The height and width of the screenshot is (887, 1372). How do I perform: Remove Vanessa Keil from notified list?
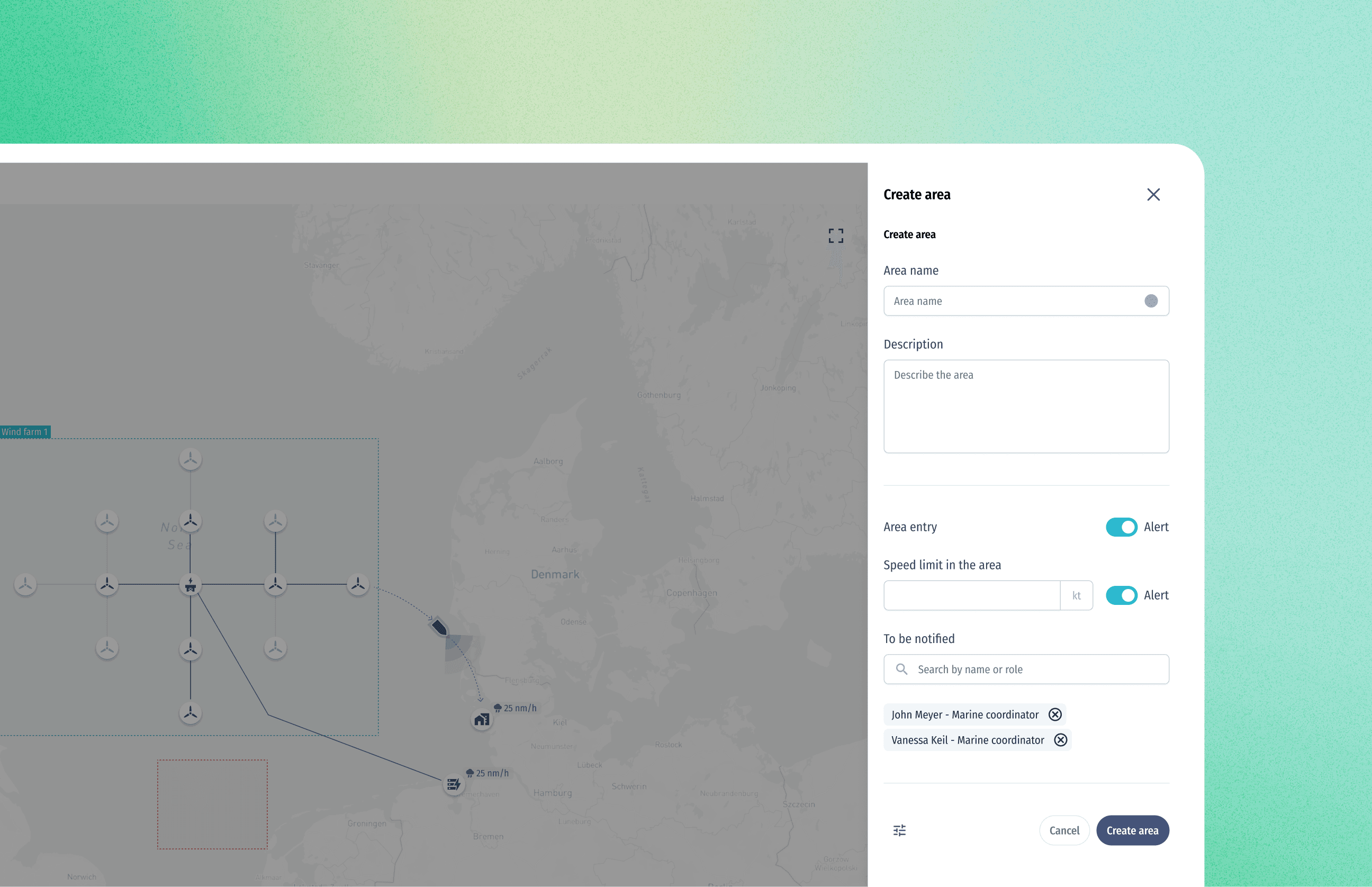pos(1060,740)
